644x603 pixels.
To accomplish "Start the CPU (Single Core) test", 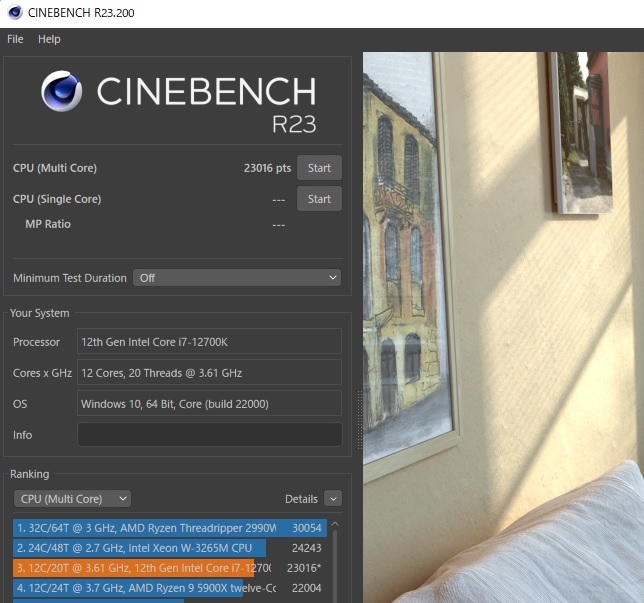I will coord(319,199).
